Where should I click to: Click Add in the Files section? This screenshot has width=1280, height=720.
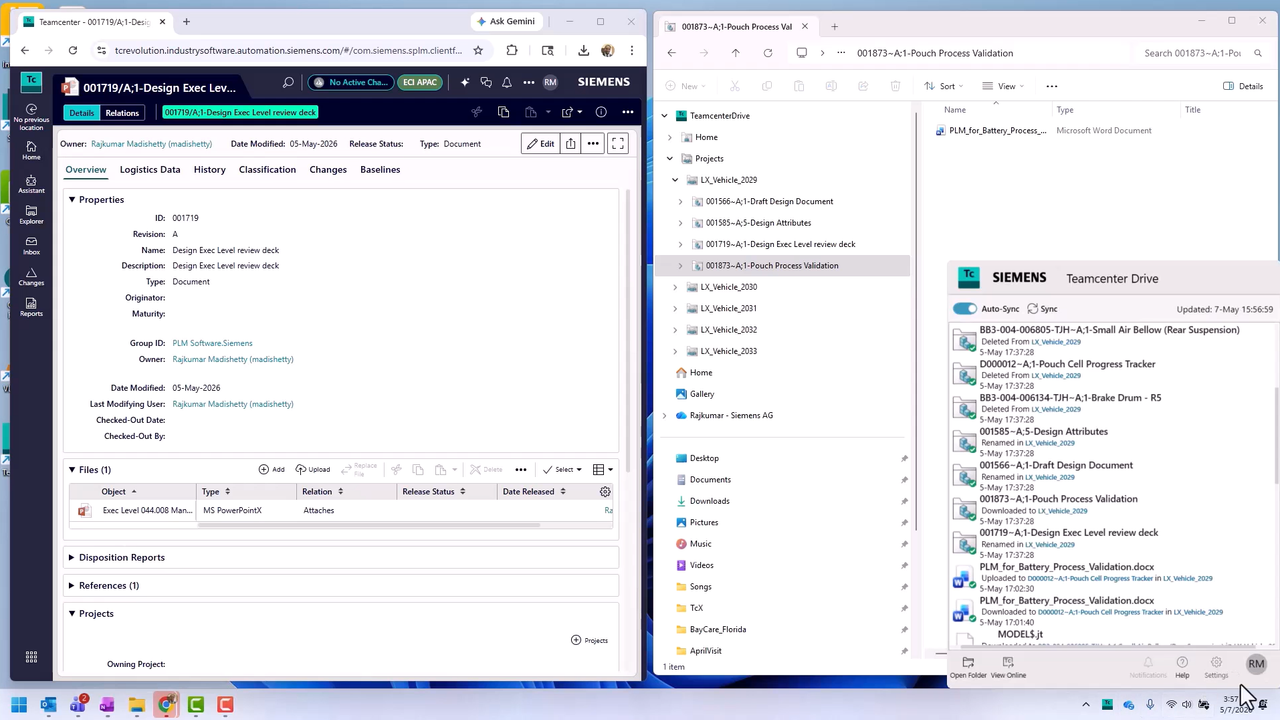[272, 470]
